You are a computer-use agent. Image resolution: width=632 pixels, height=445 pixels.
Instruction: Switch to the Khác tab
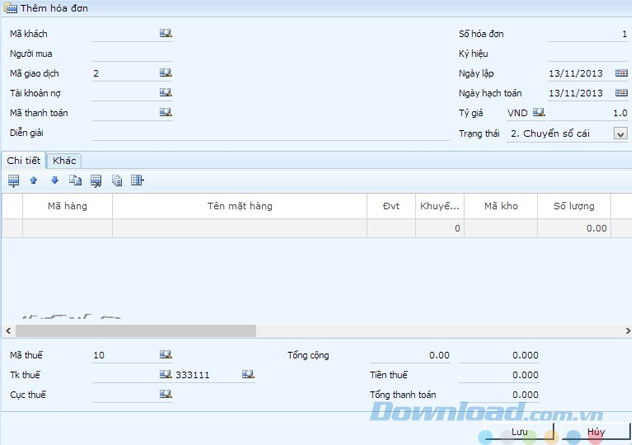pos(65,160)
